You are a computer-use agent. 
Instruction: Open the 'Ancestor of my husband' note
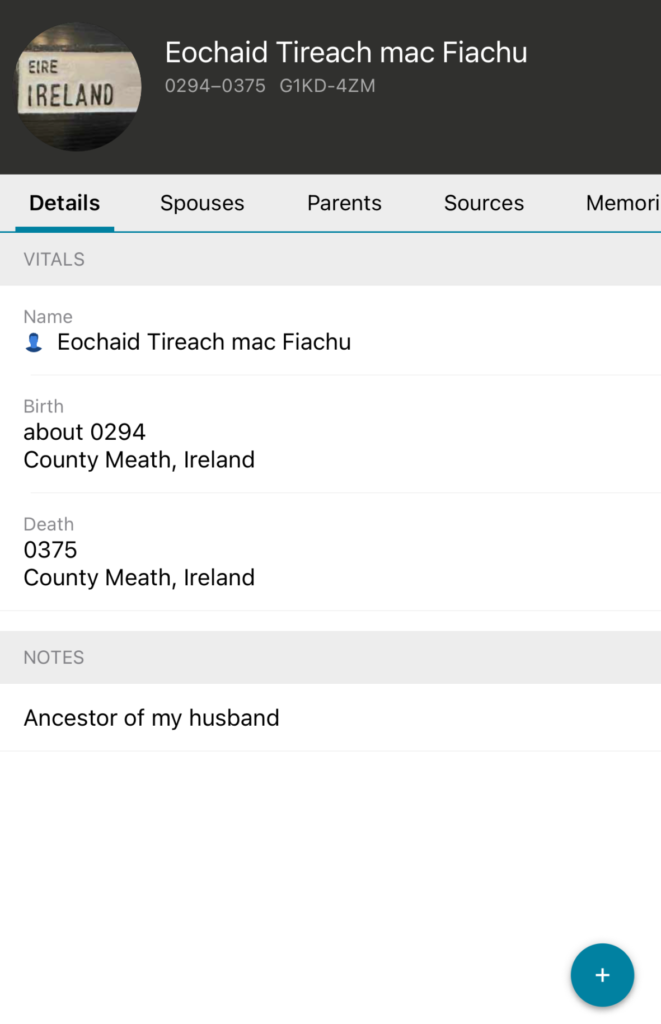(x=152, y=718)
